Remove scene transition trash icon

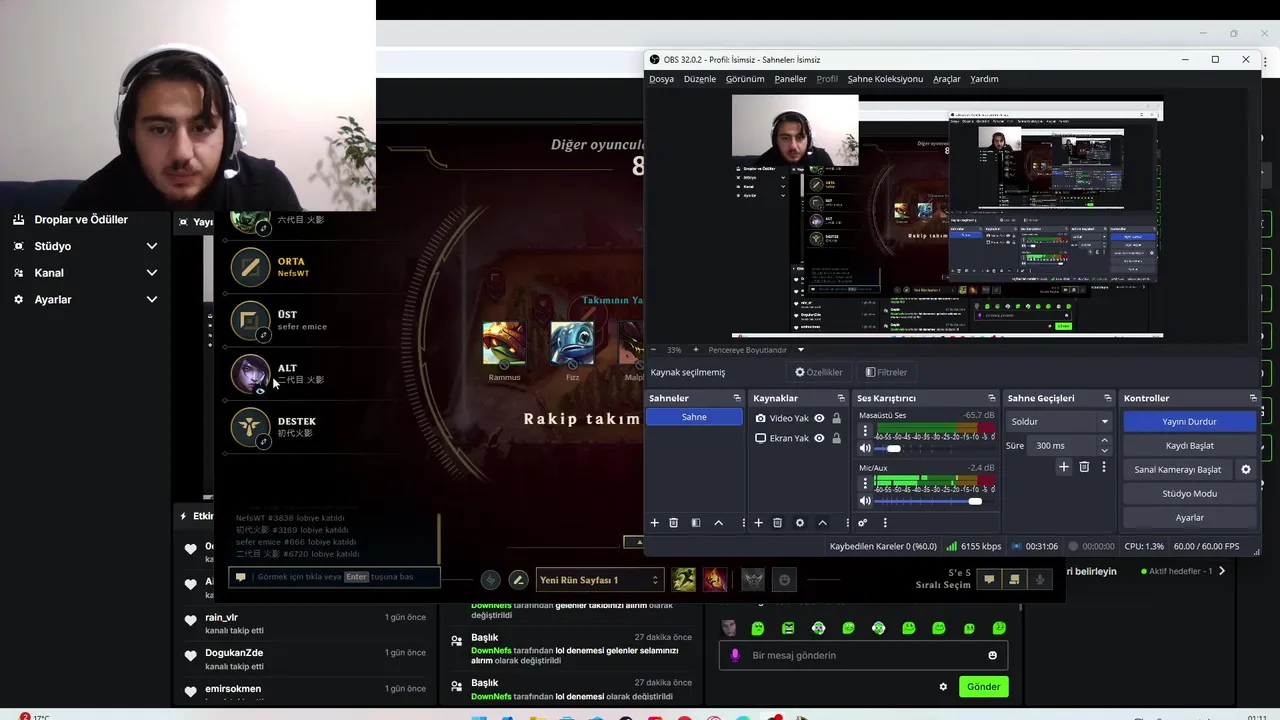[x=1084, y=467]
